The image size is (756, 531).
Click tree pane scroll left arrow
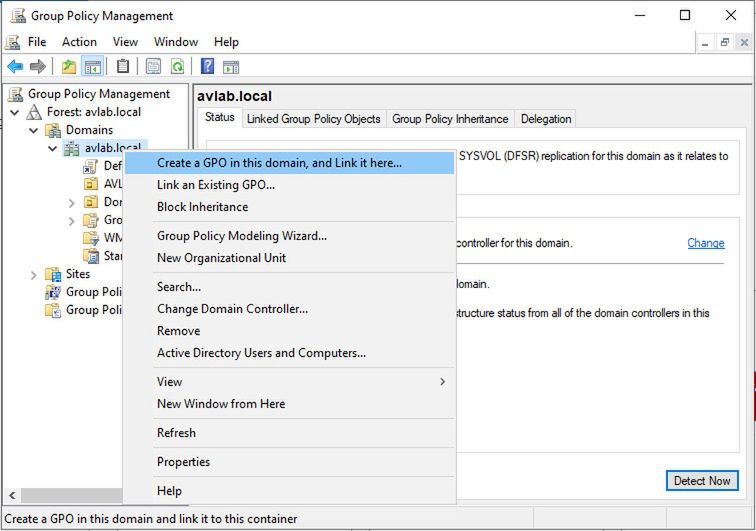tap(12, 495)
